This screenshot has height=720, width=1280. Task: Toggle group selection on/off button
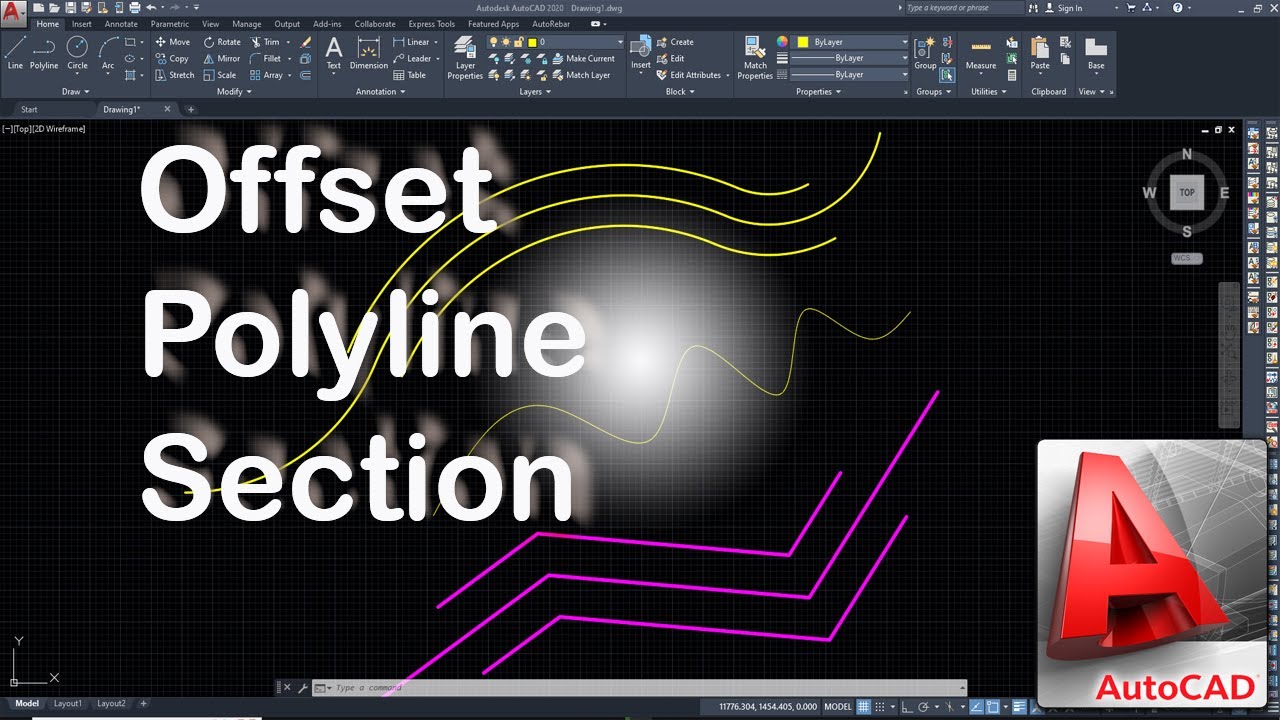947,75
